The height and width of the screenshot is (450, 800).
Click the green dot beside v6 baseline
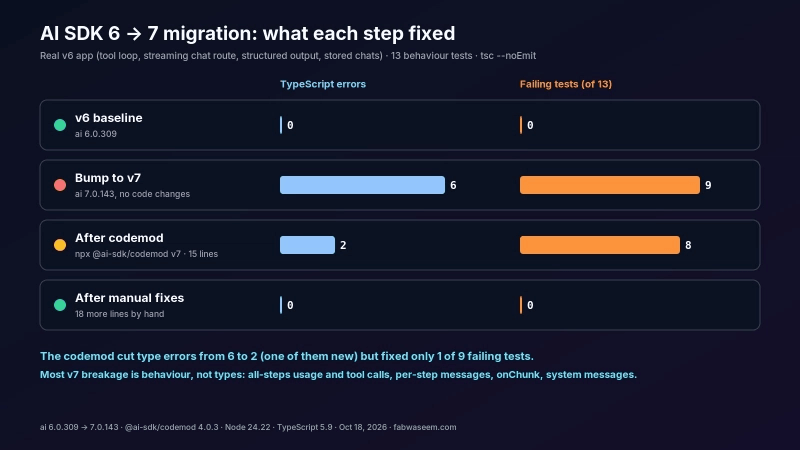(60, 125)
